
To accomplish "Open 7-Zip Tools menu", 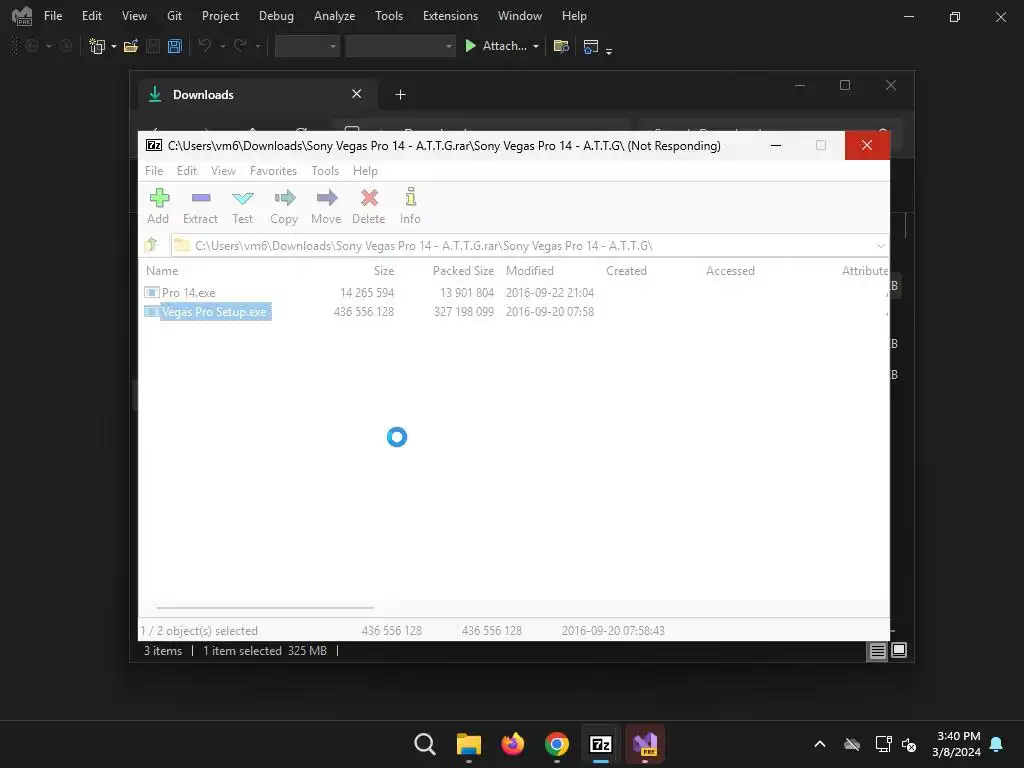I will click(325, 170).
